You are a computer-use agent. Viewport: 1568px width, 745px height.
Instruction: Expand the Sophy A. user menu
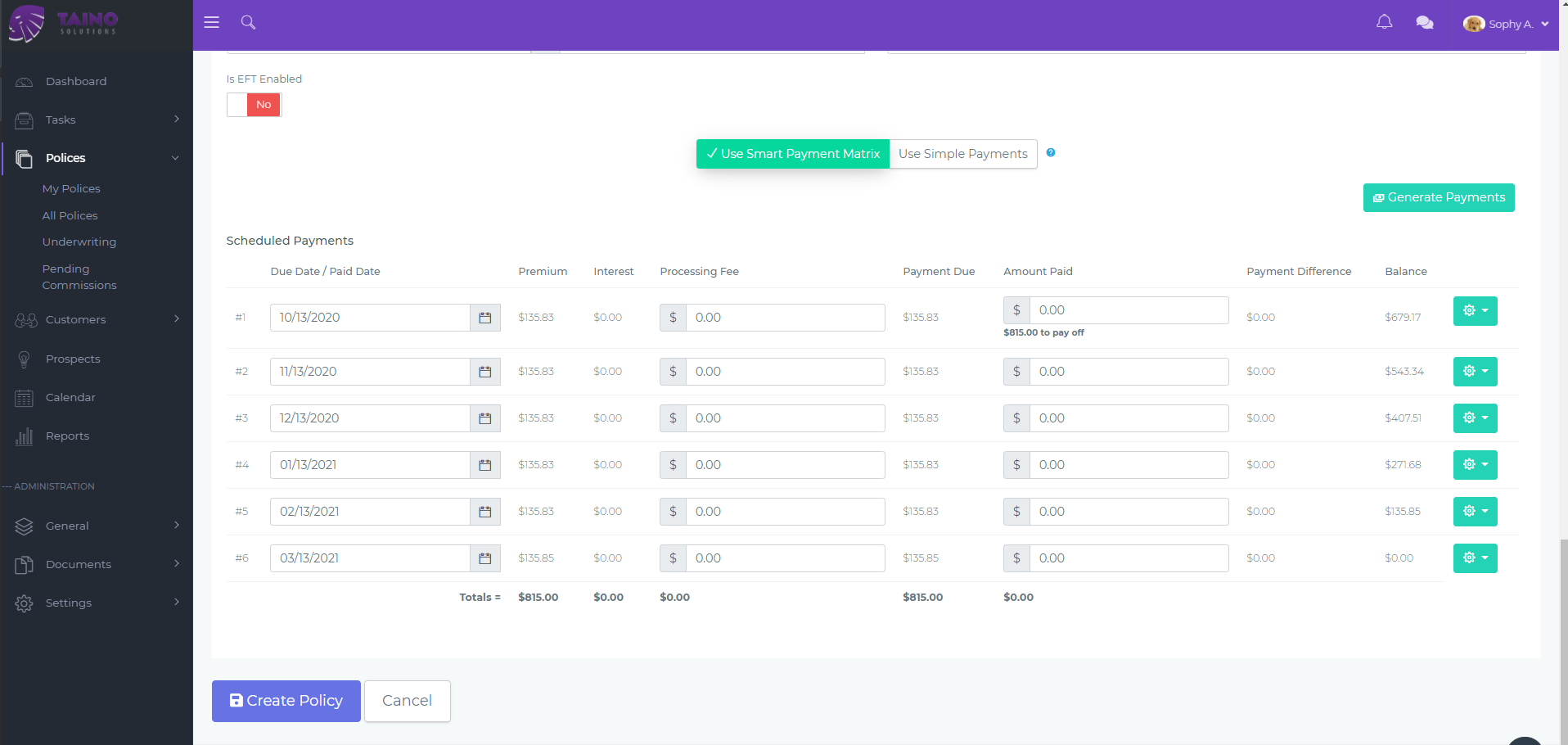click(x=1506, y=24)
